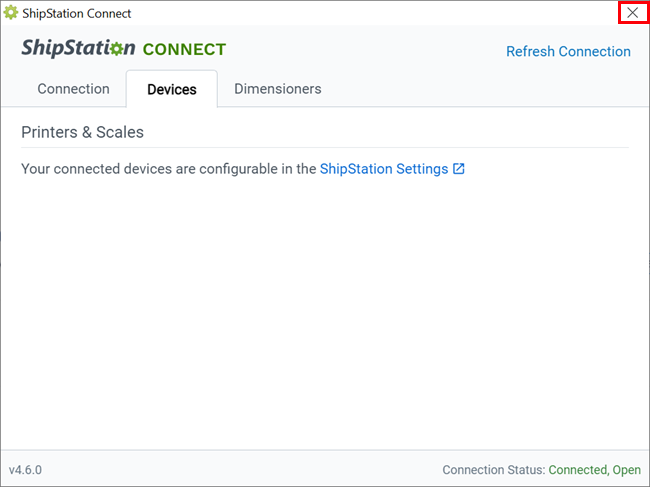Image resolution: width=650 pixels, height=488 pixels.
Task: Click the Refresh Connection link
Action: (568, 51)
